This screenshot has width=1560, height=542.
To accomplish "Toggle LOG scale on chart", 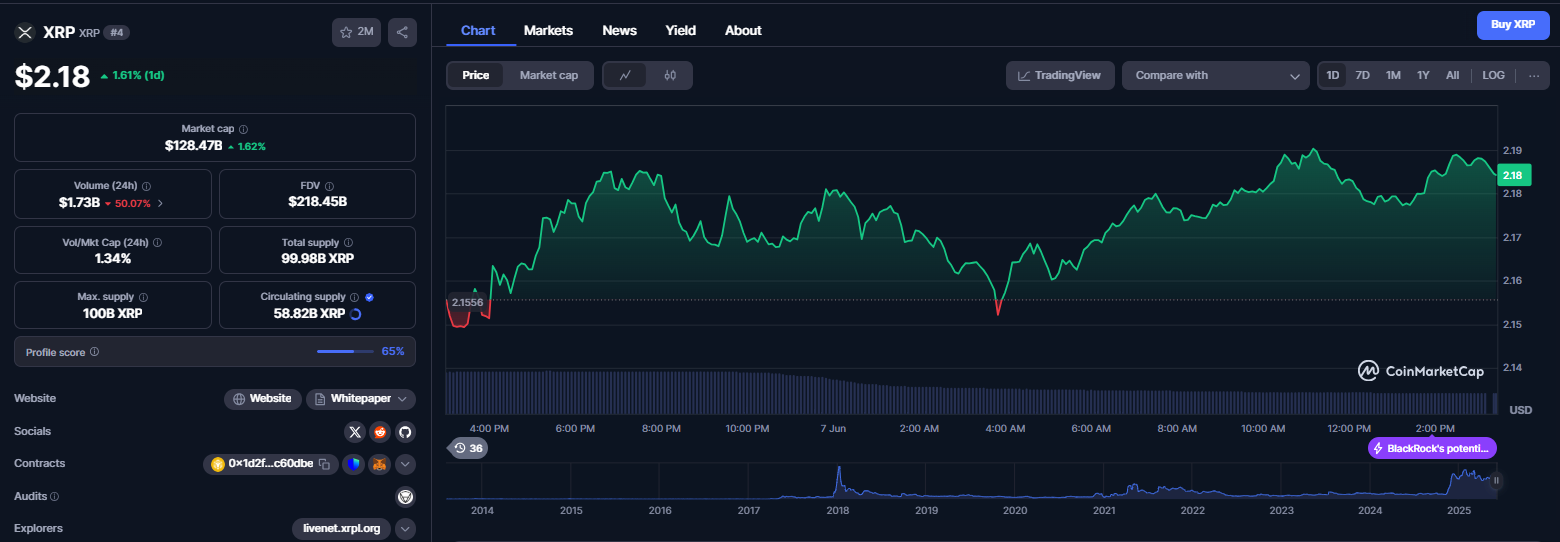I will click(1493, 75).
